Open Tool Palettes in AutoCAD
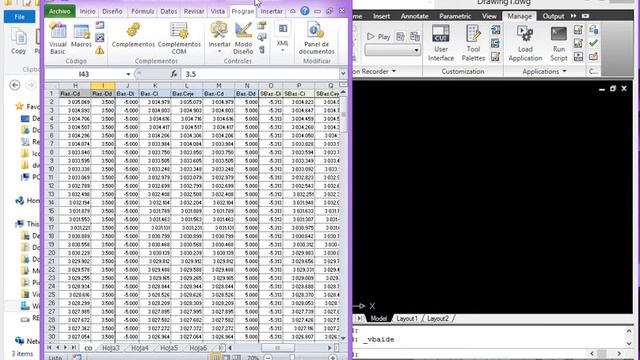This screenshot has height=360, width=640. 473,43
